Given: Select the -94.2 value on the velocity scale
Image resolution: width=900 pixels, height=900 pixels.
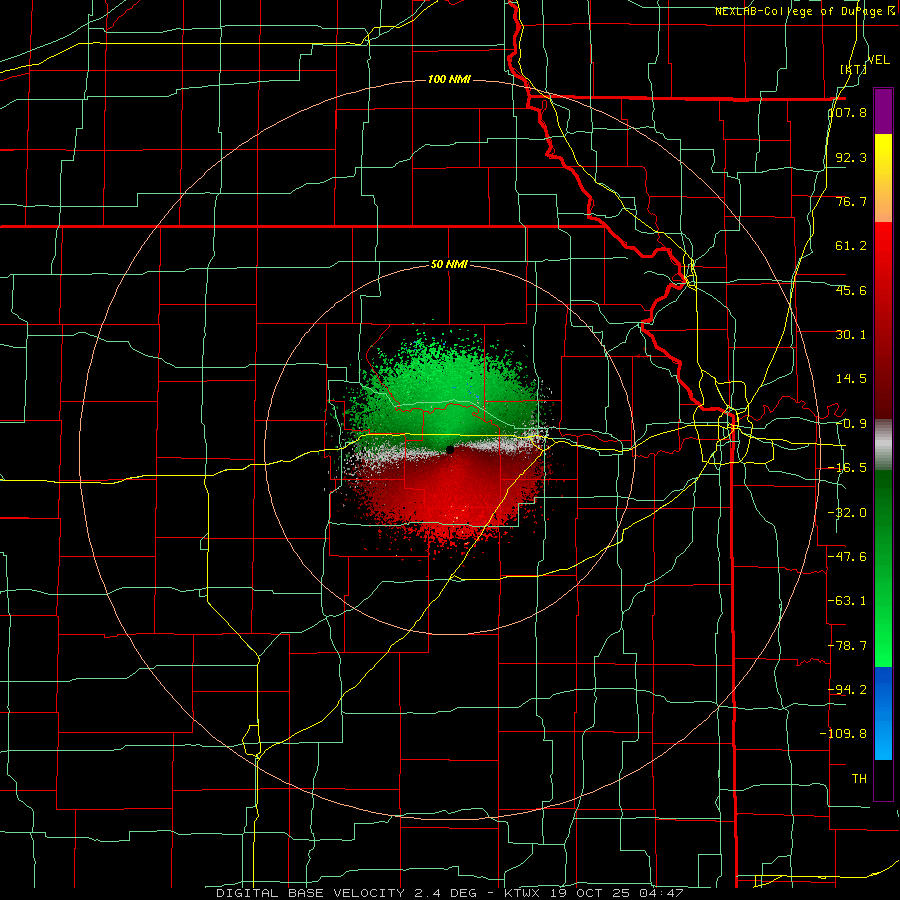Looking at the screenshot, I should tap(848, 690).
